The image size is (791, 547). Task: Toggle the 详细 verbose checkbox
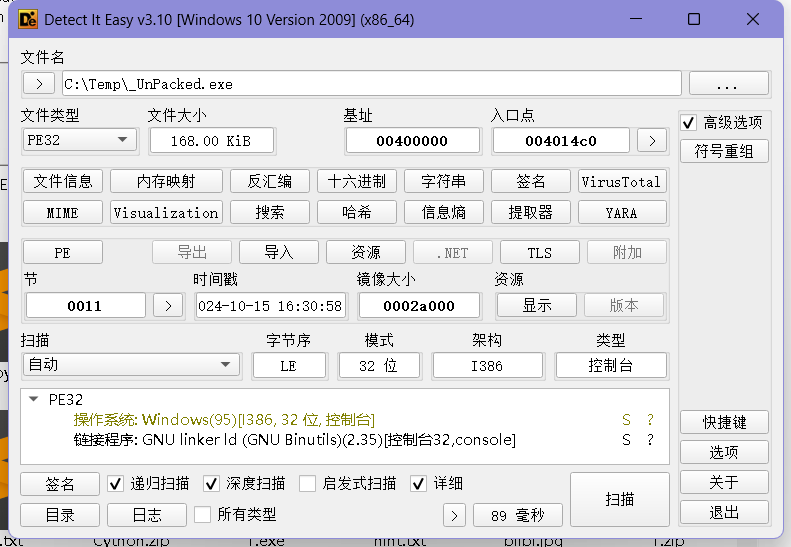[x=418, y=484]
